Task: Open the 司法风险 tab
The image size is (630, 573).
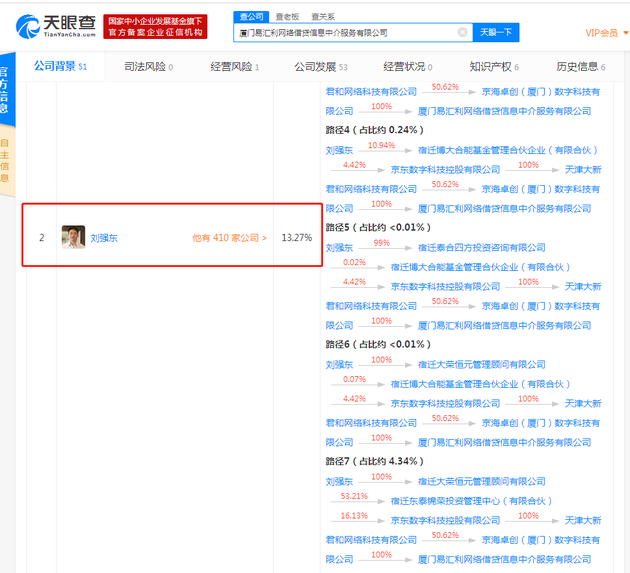Action: pos(148,67)
